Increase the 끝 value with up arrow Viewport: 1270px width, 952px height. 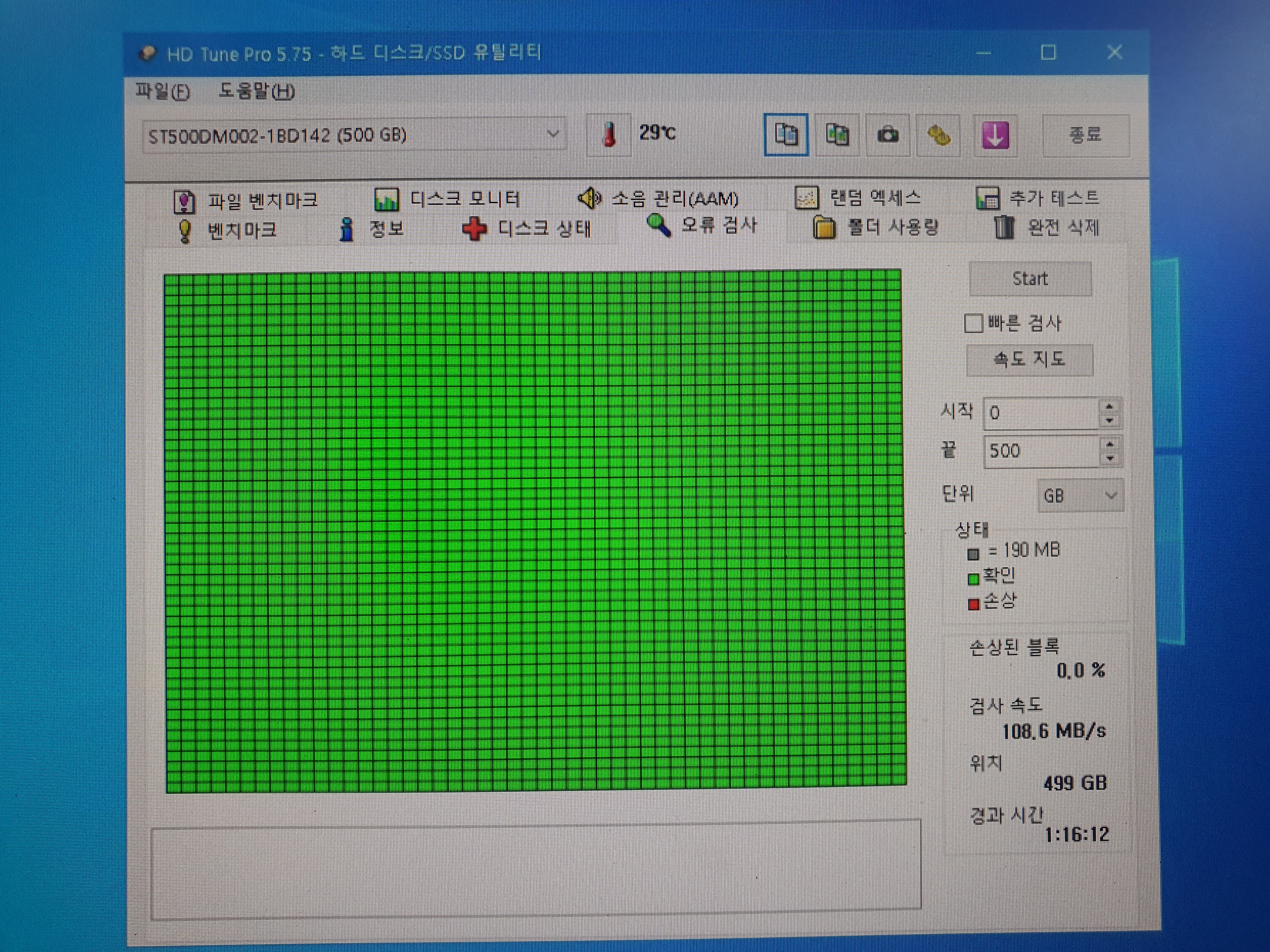[1110, 444]
